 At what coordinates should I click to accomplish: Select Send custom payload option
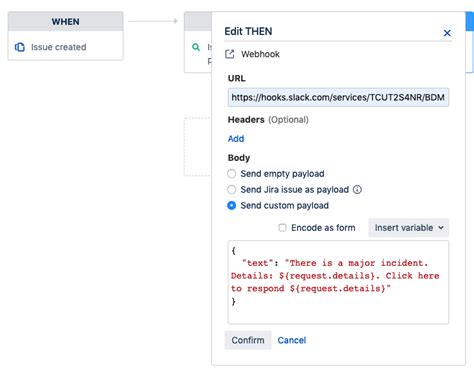231,206
